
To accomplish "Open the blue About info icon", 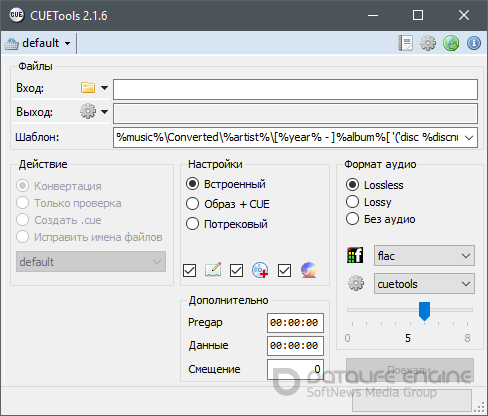I will coord(474,43).
